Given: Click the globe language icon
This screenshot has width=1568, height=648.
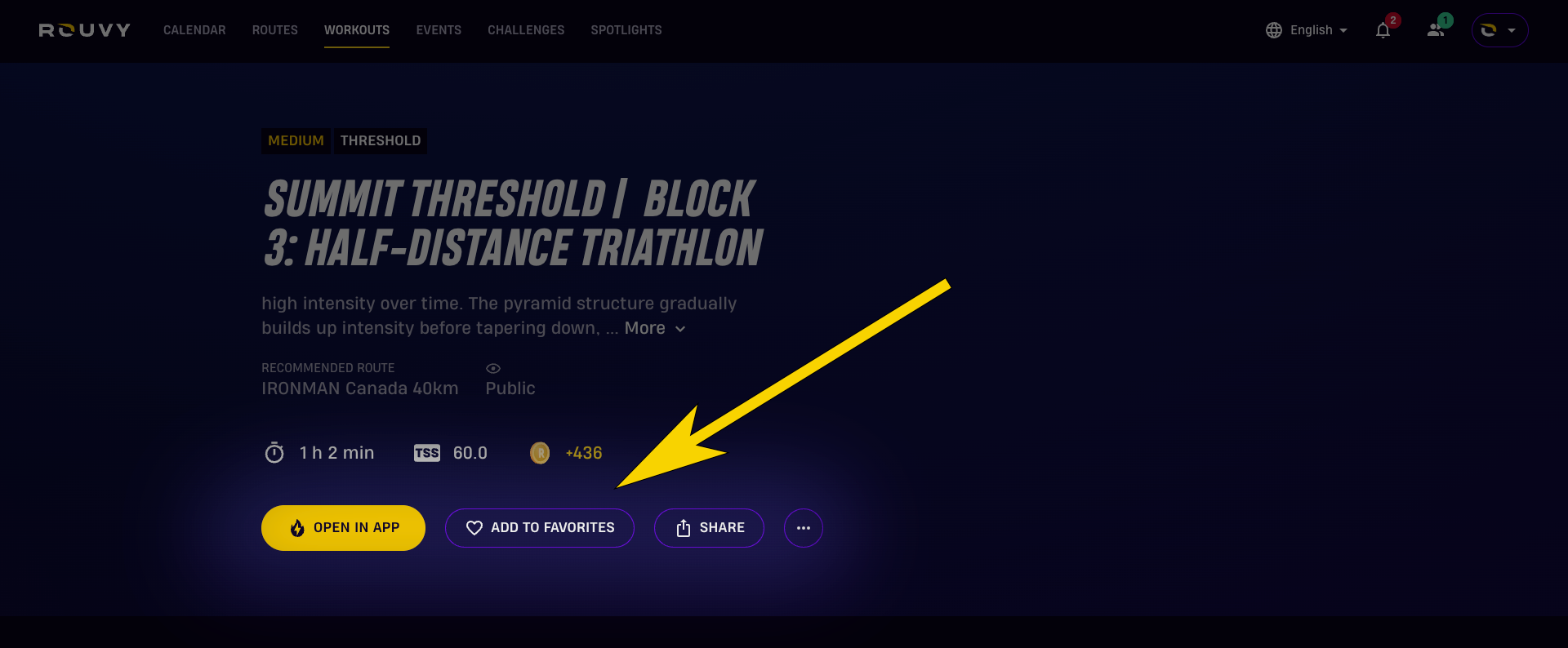Looking at the screenshot, I should (1274, 30).
